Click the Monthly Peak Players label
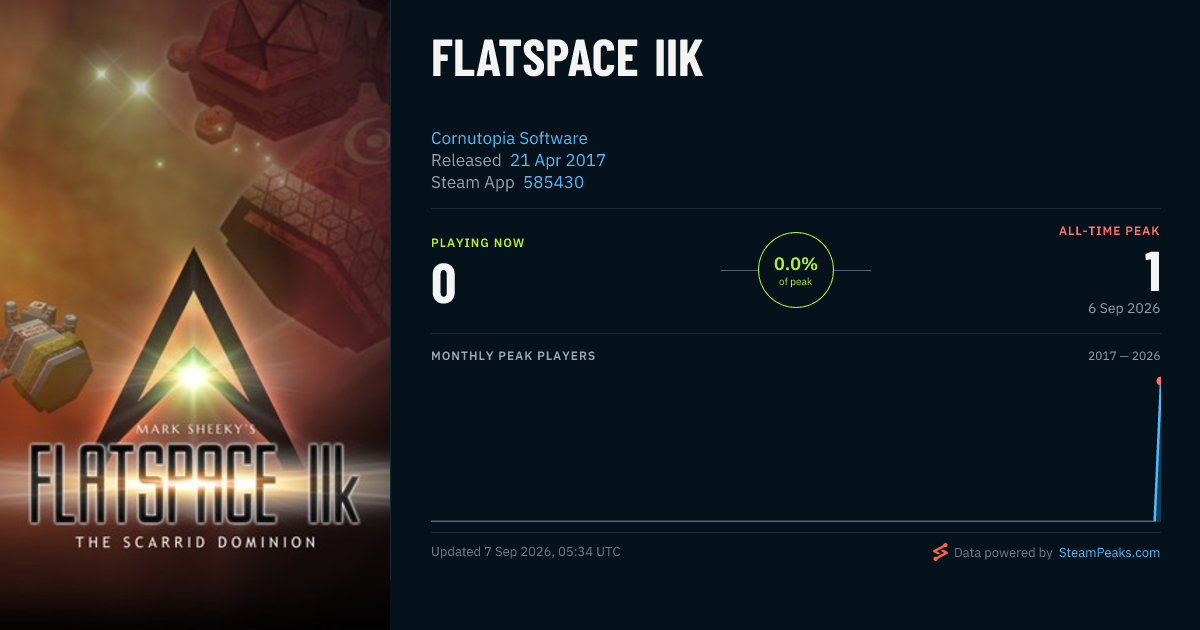Image resolution: width=1200 pixels, height=630 pixels. (x=513, y=356)
